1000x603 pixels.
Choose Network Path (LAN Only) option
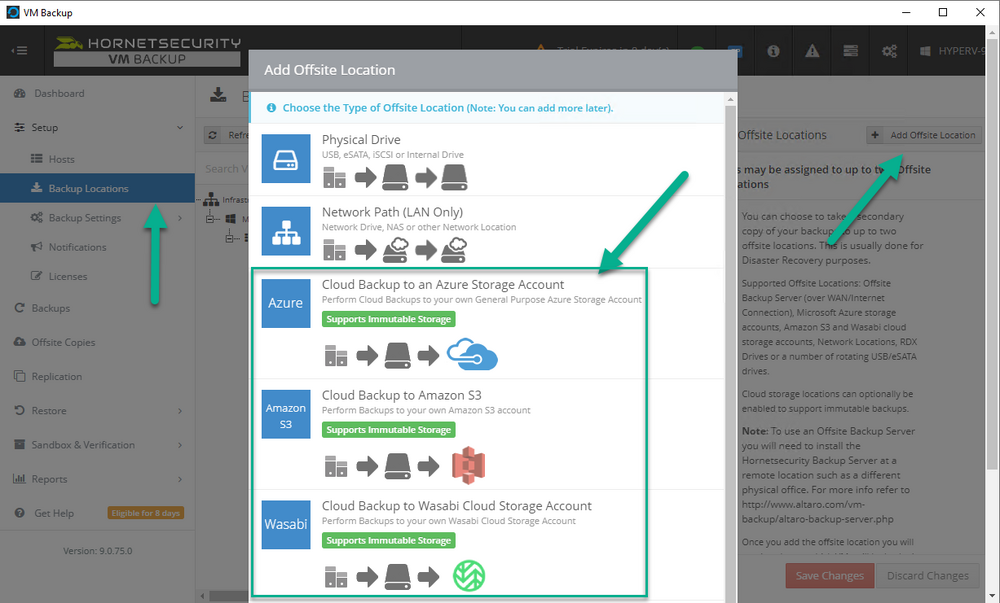pos(392,212)
